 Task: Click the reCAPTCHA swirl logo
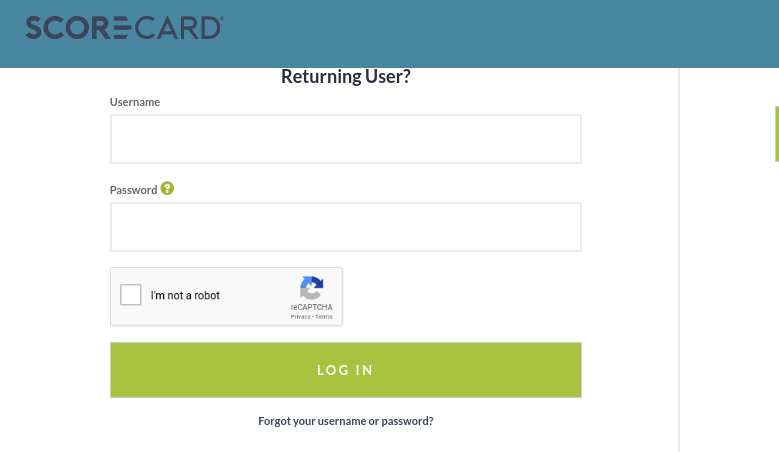pos(312,288)
